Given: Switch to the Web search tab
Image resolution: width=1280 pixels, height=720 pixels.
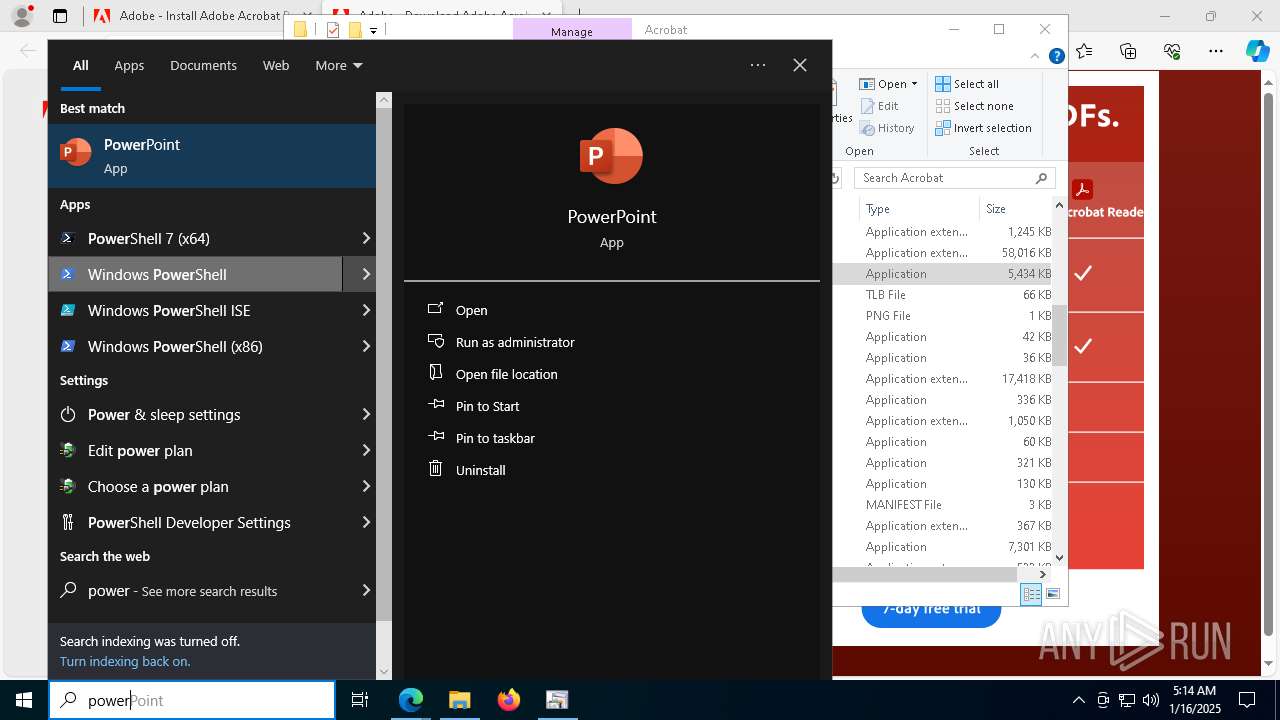Looking at the screenshot, I should click(276, 65).
